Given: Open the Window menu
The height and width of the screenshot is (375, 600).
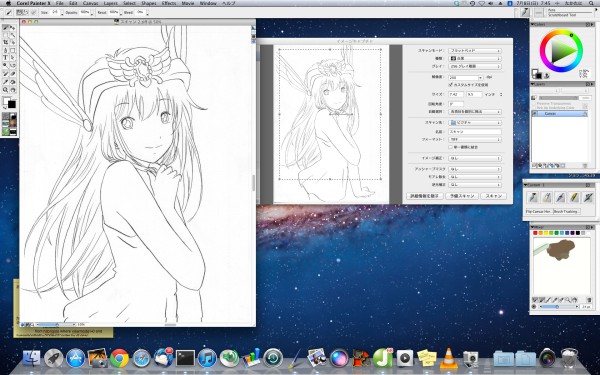Looking at the screenshot, I should tap(208, 3).
